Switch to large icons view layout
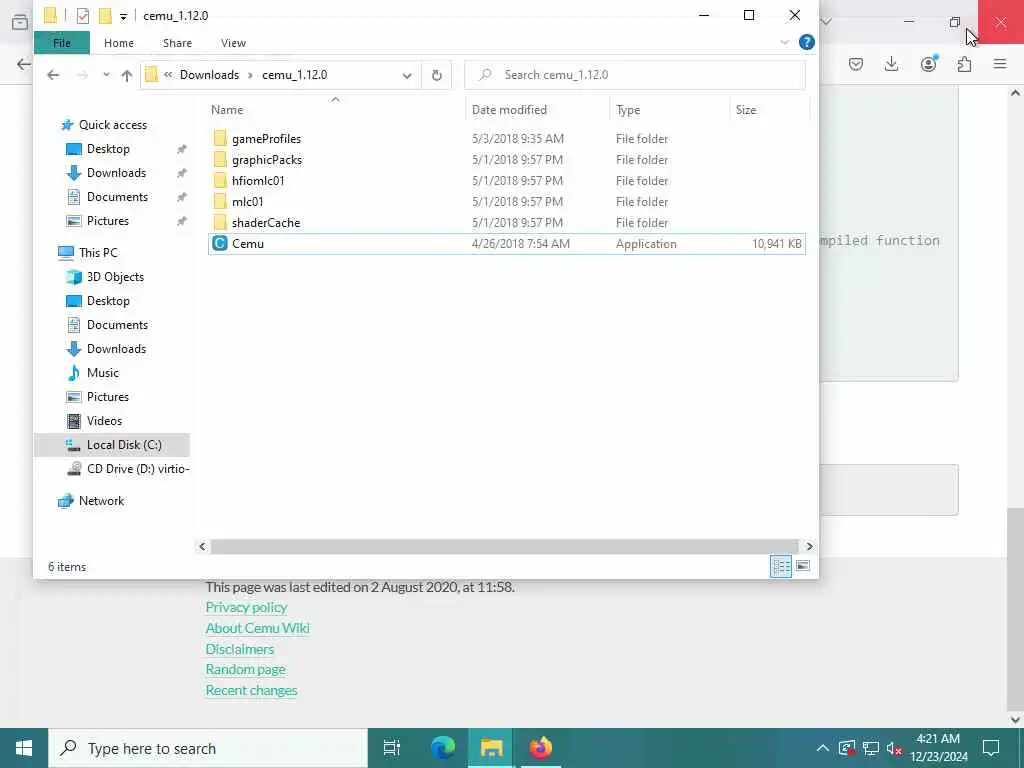Screen dimensions: 1024x768 [x=803, y=566]
